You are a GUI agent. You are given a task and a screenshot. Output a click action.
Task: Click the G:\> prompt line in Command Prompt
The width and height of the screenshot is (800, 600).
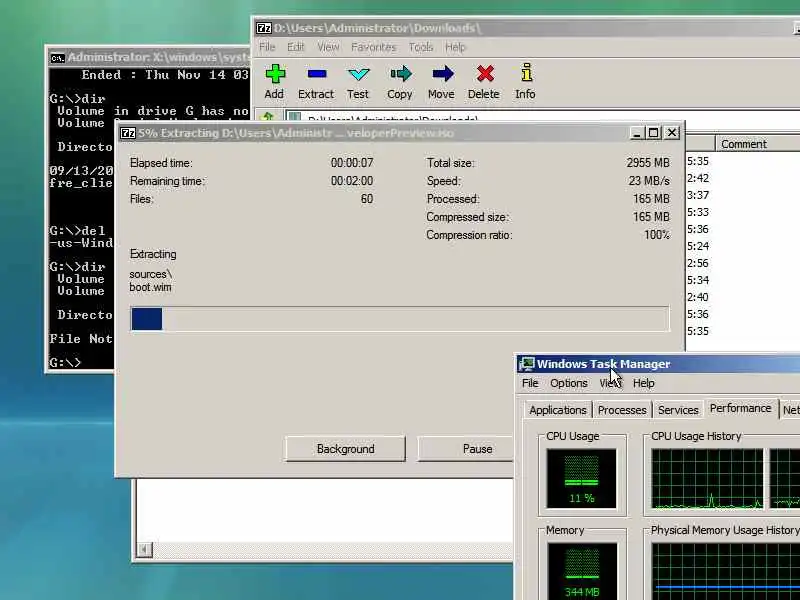[x=65, y=363]
